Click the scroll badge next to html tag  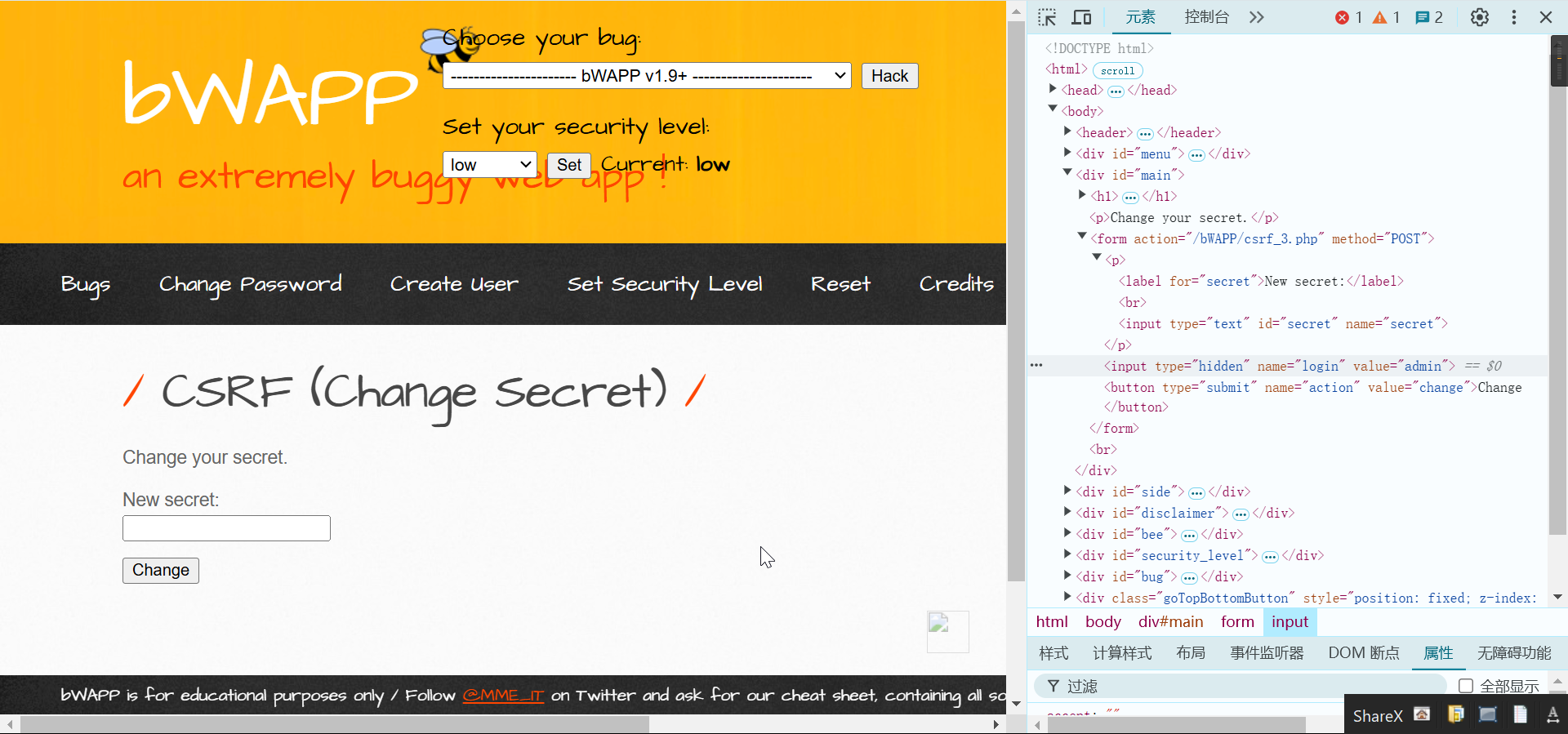pos(1117,70)
